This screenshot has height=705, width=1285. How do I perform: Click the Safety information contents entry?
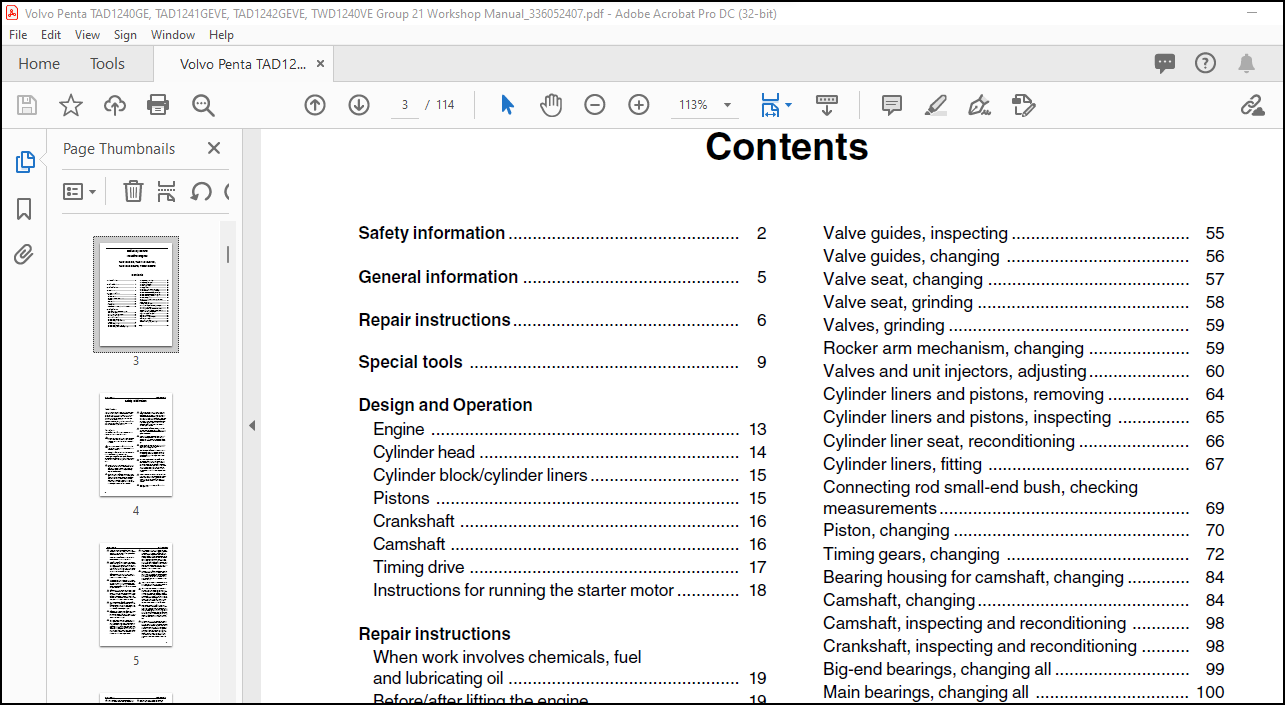click(562, 233)
